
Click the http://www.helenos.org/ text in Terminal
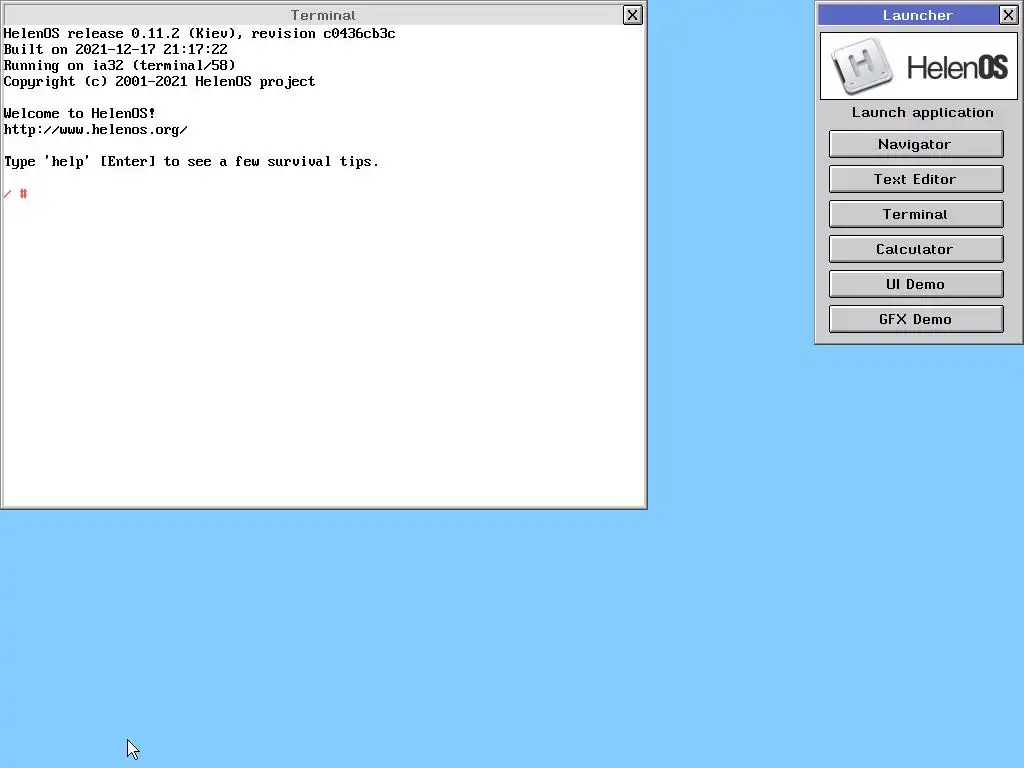[x=95, y=129]
